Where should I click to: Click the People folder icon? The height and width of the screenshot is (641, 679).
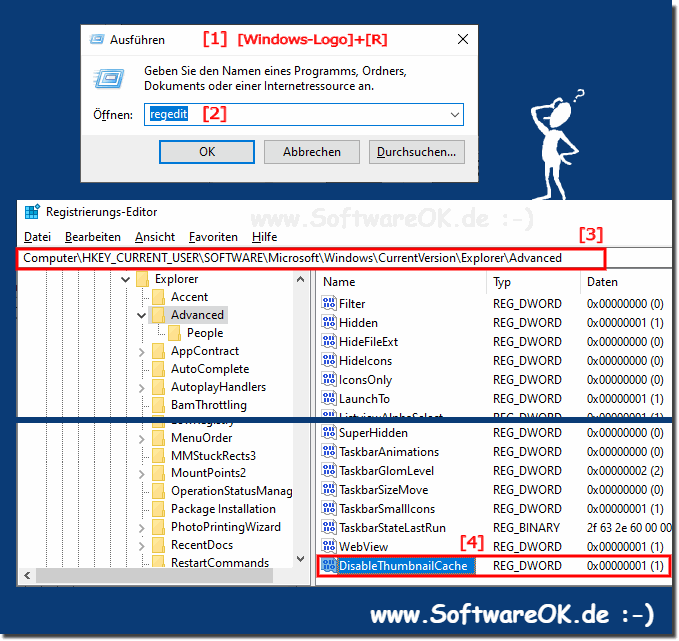point(175,333)
